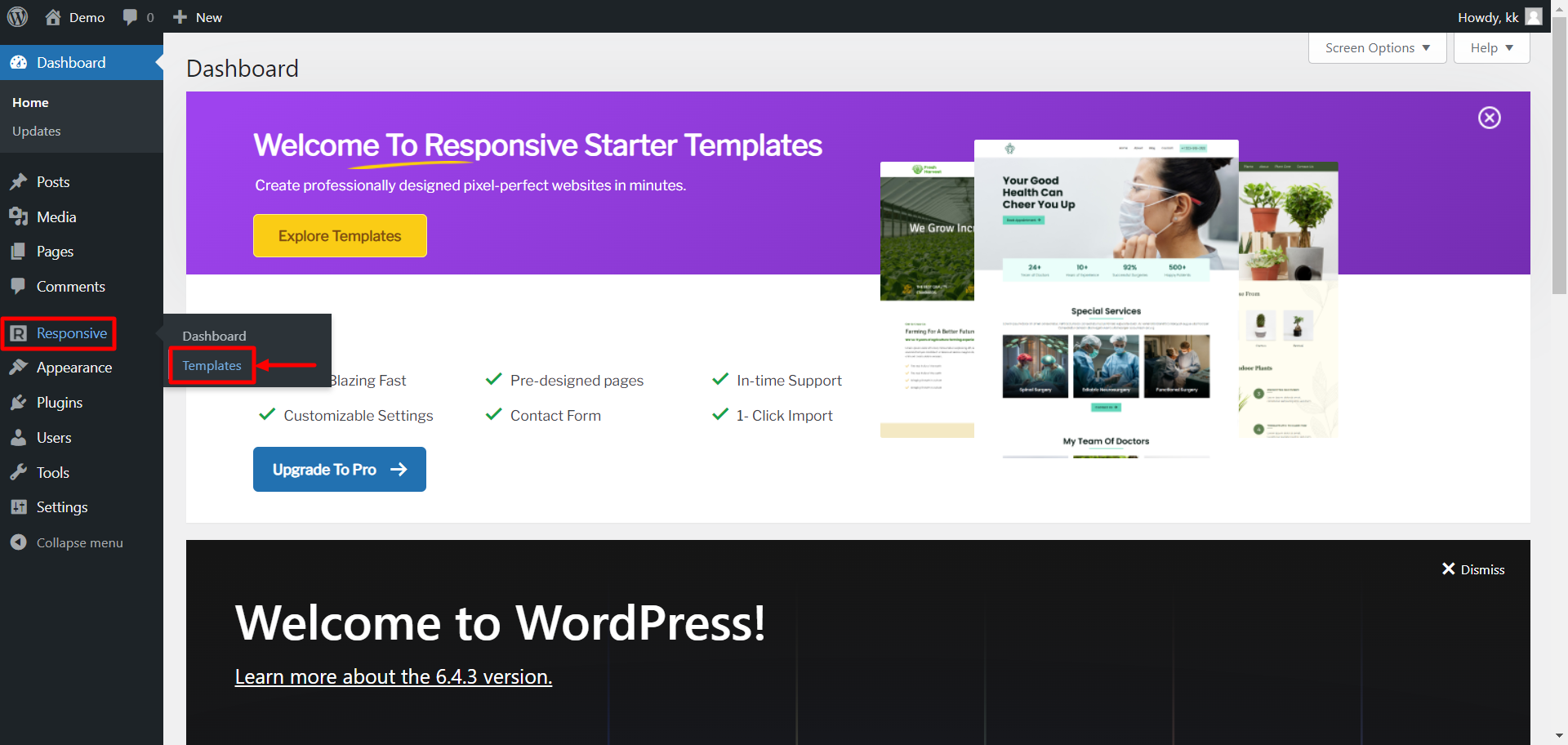Dismiss the Welcome to WordPress panel
The height and width of the screenshot is (745, 1568).
click(x=1473, y=569)
